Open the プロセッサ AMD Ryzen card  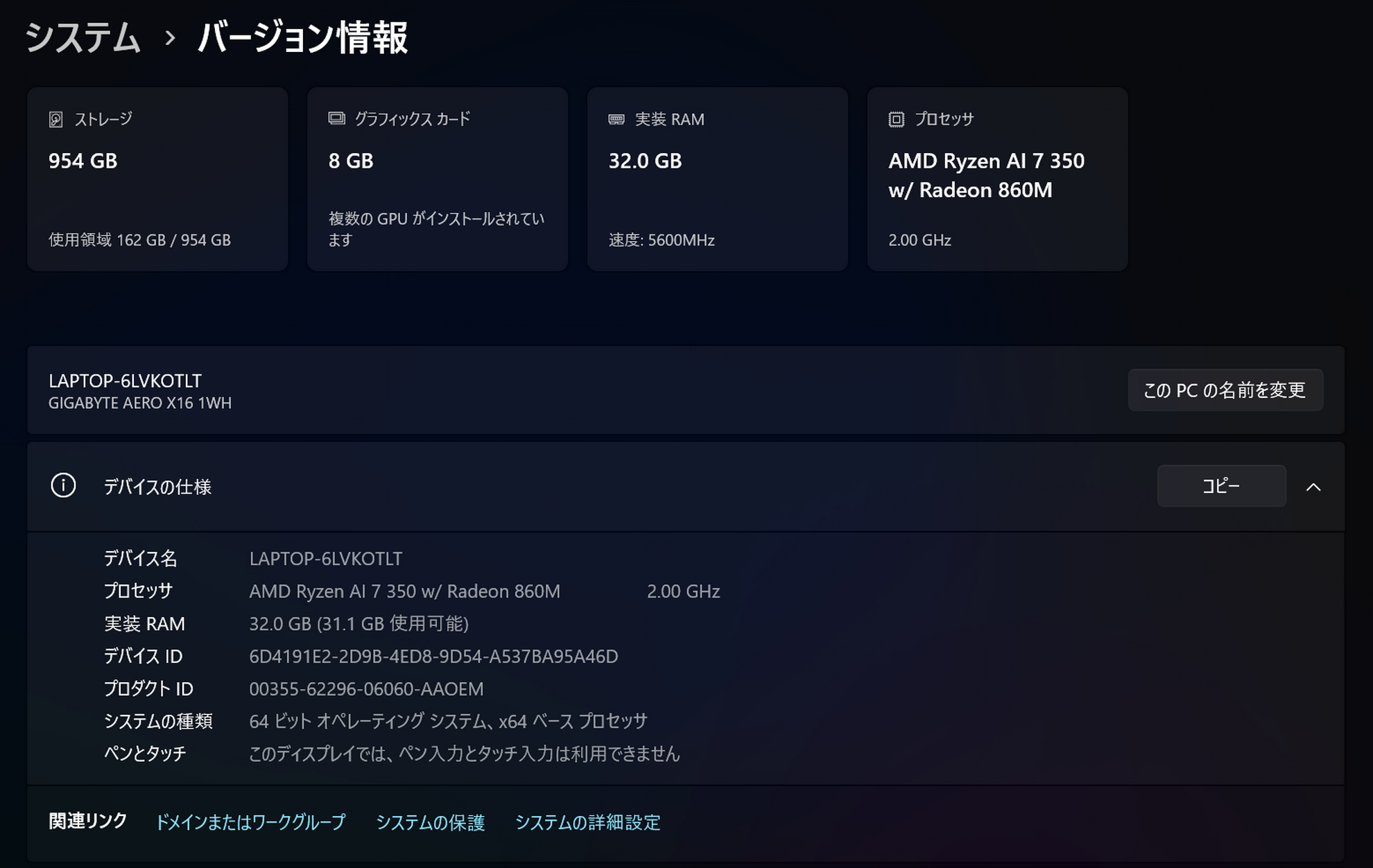pyautogui.click(x=998, y=179)
